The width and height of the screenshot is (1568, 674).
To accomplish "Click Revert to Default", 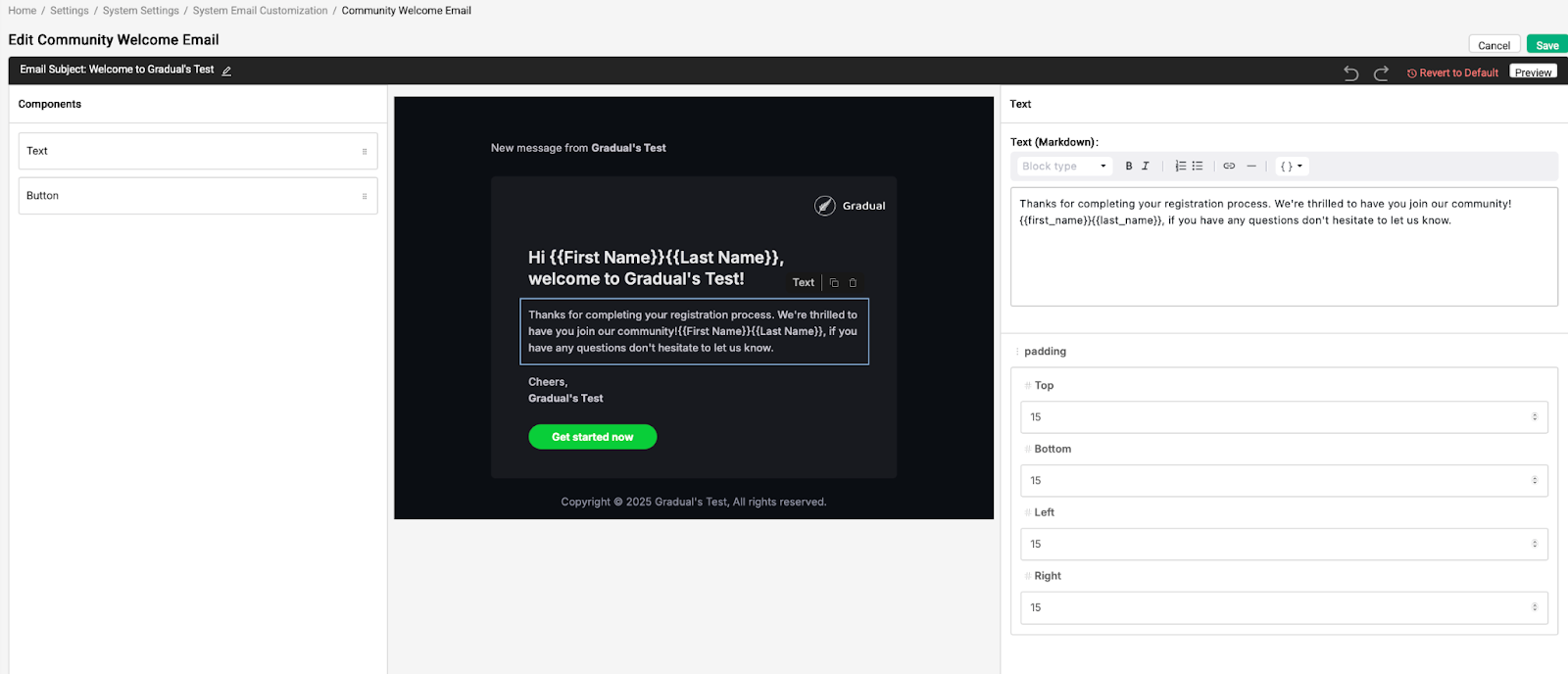I will point(1452,73).
